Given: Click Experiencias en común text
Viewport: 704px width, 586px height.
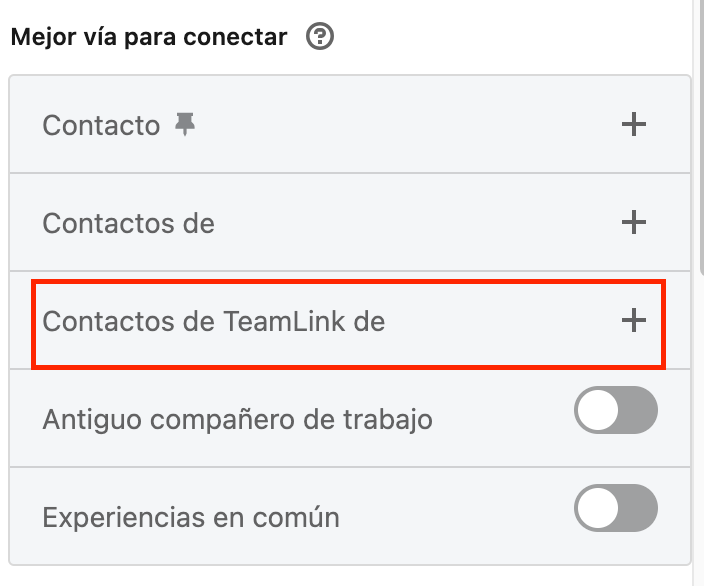Looking at the screenshot, I should pyautogui.click(x=191, y=517).
